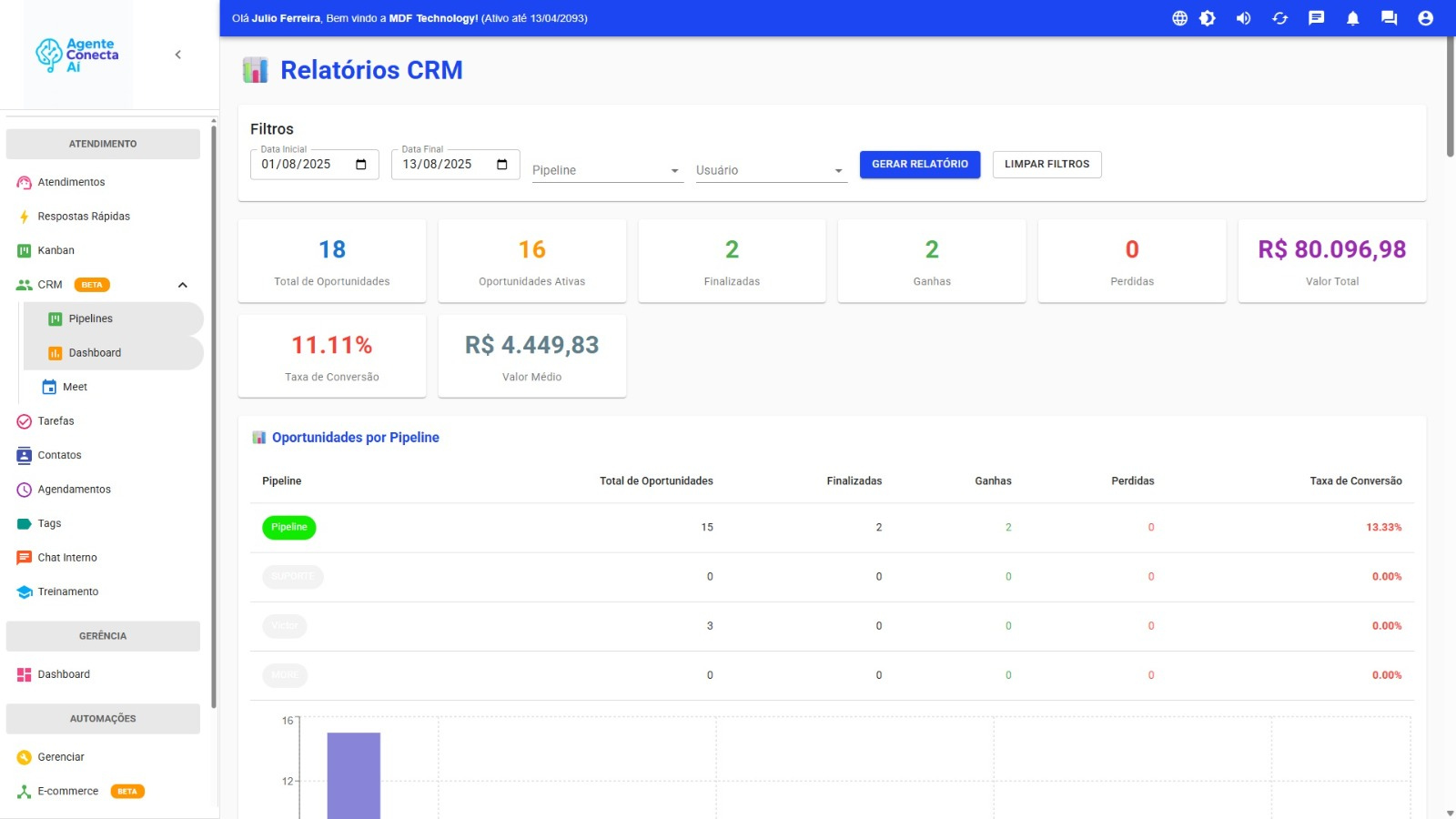Click the ATENDIMENTO section header

[x=103, y=144]
